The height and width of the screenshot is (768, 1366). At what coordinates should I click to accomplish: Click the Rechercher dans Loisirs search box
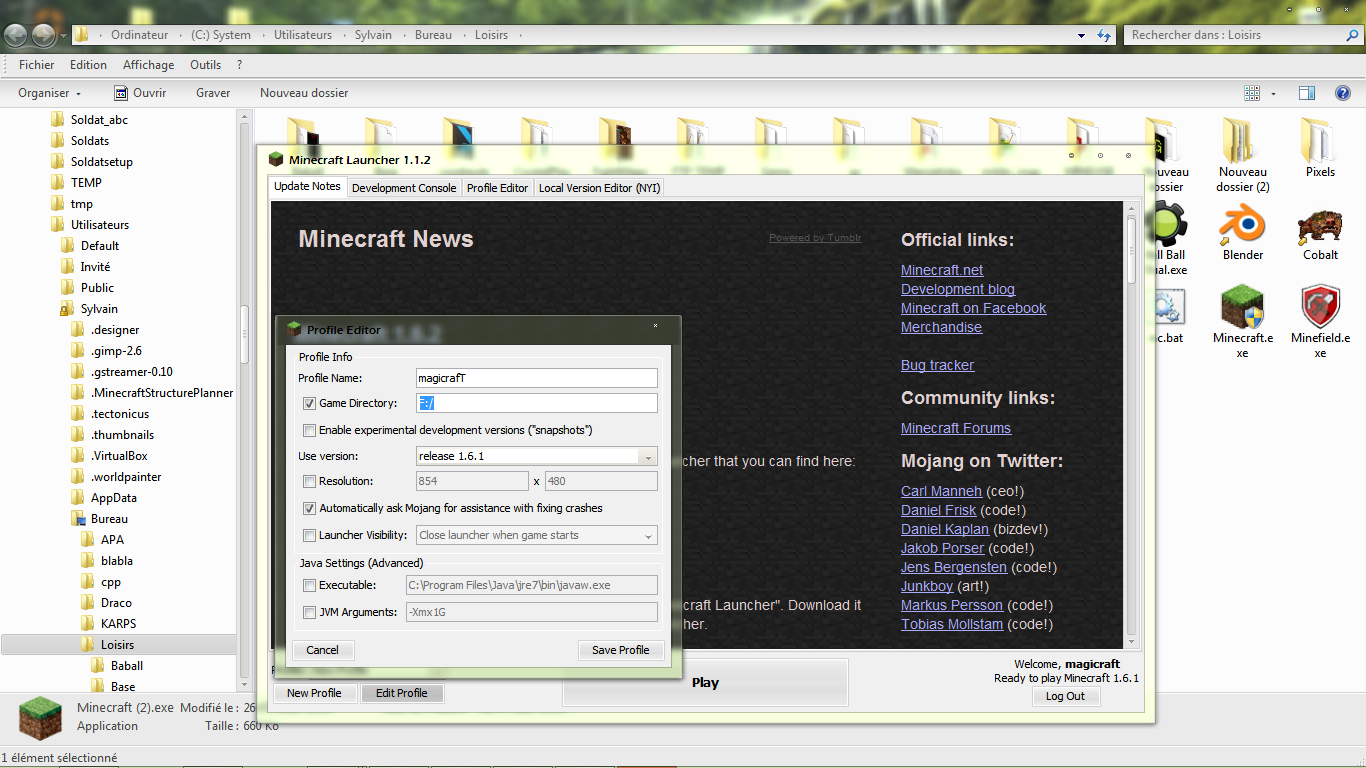(1242, 35)
